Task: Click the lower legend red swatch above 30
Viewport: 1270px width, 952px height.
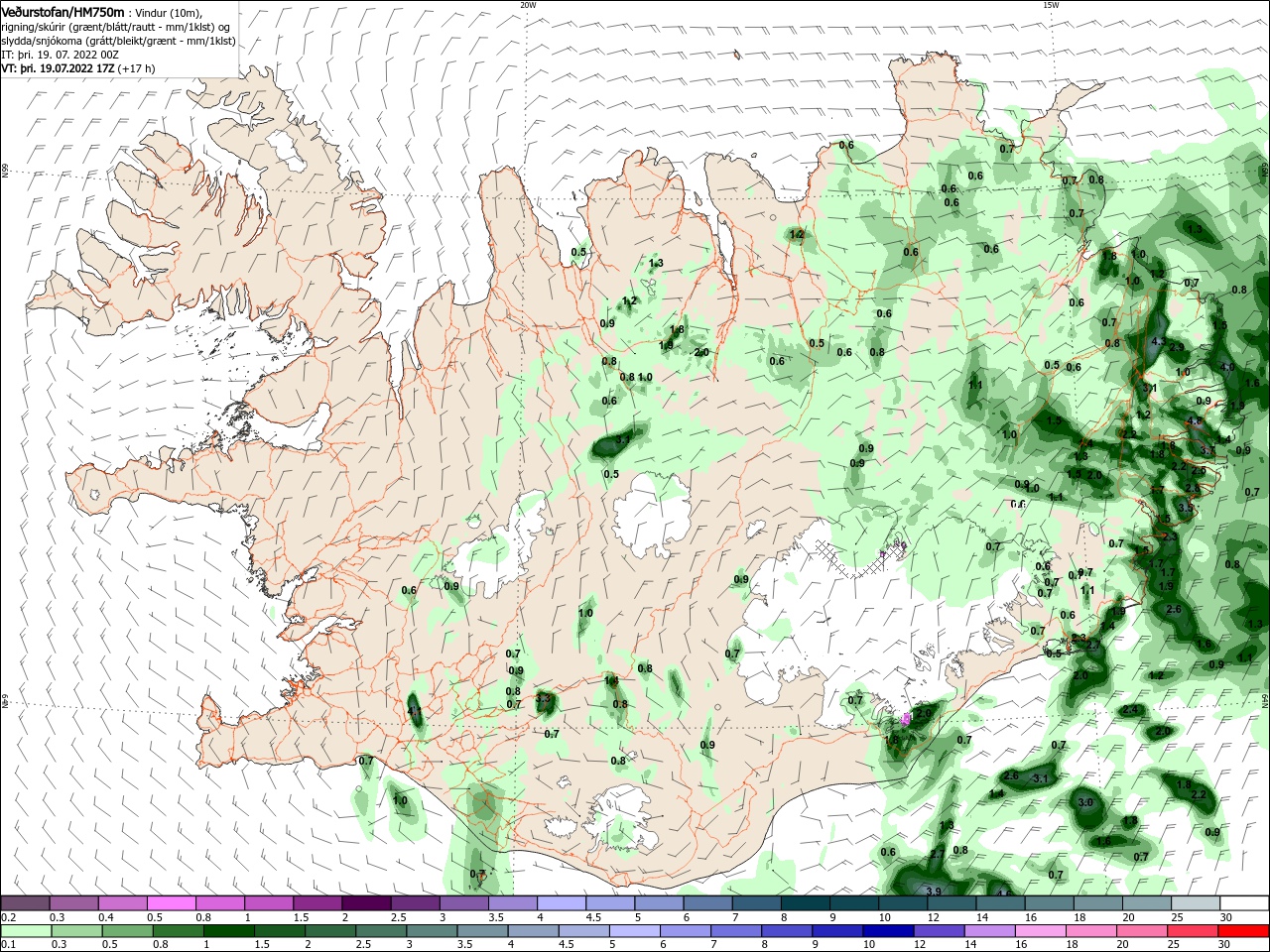Action: [x=1243, y=931]
